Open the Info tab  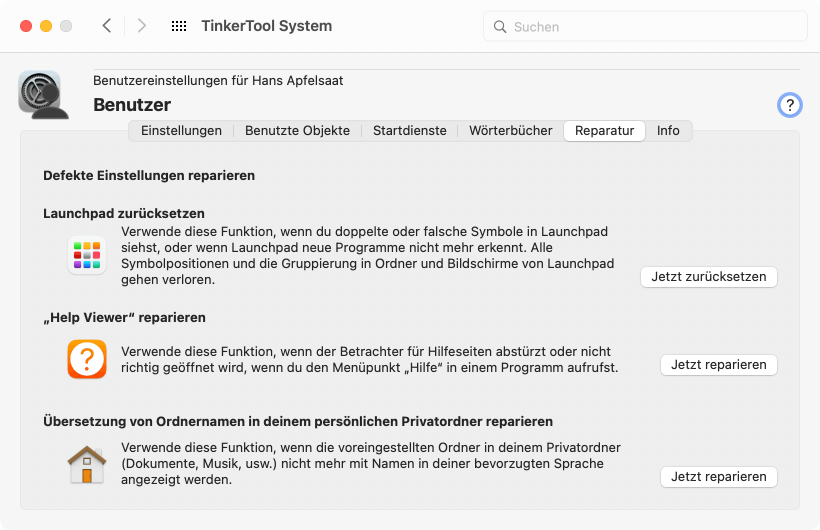(x=668, y=131)
